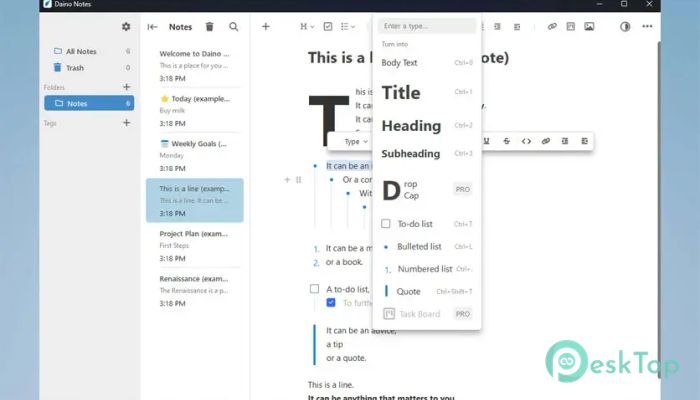The height and width of the screenshot is (400, 700).
Task: Insert an image from the top toolbar
Action: click(x=589, y=27)
